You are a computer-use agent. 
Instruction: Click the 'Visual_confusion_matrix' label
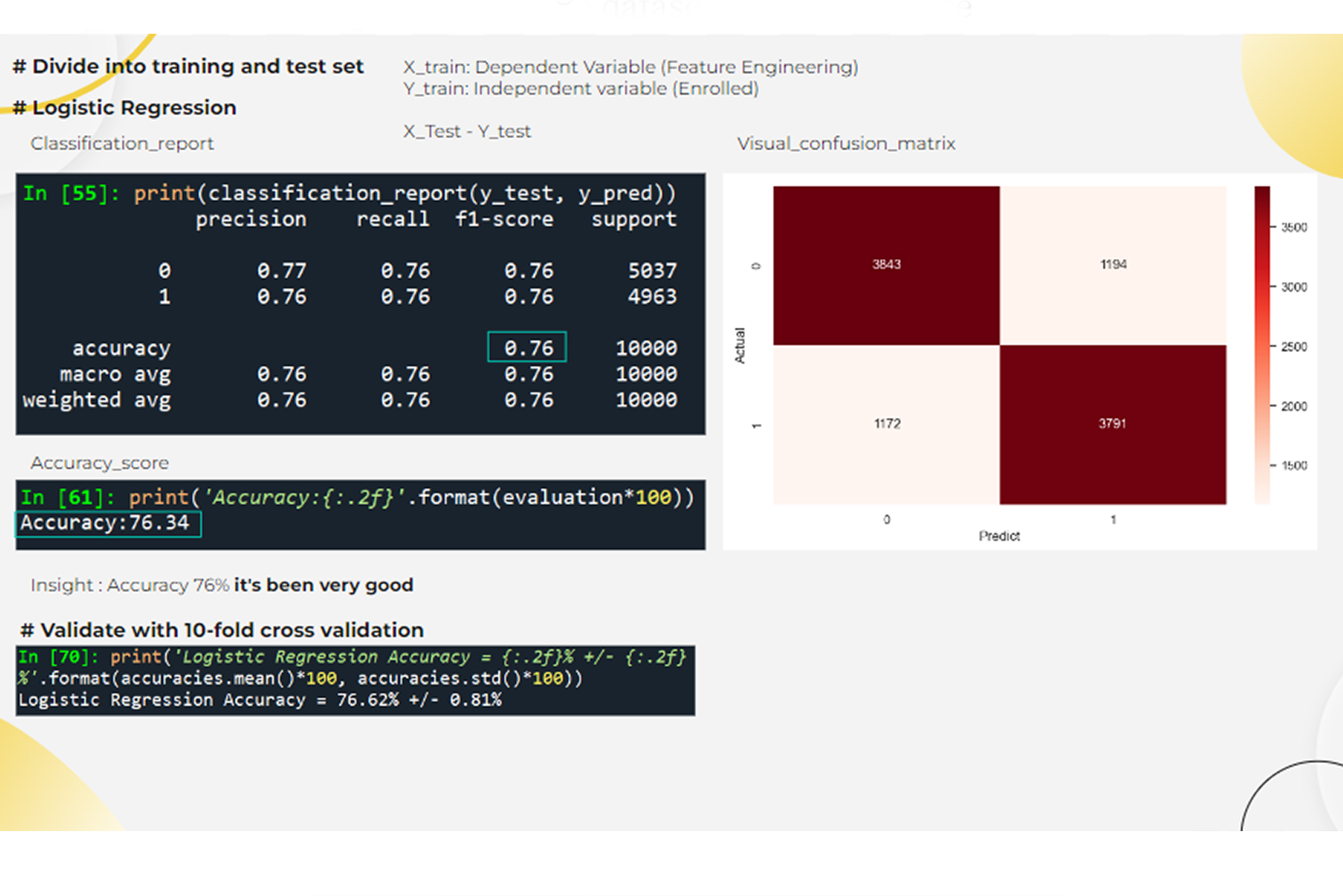846,143
